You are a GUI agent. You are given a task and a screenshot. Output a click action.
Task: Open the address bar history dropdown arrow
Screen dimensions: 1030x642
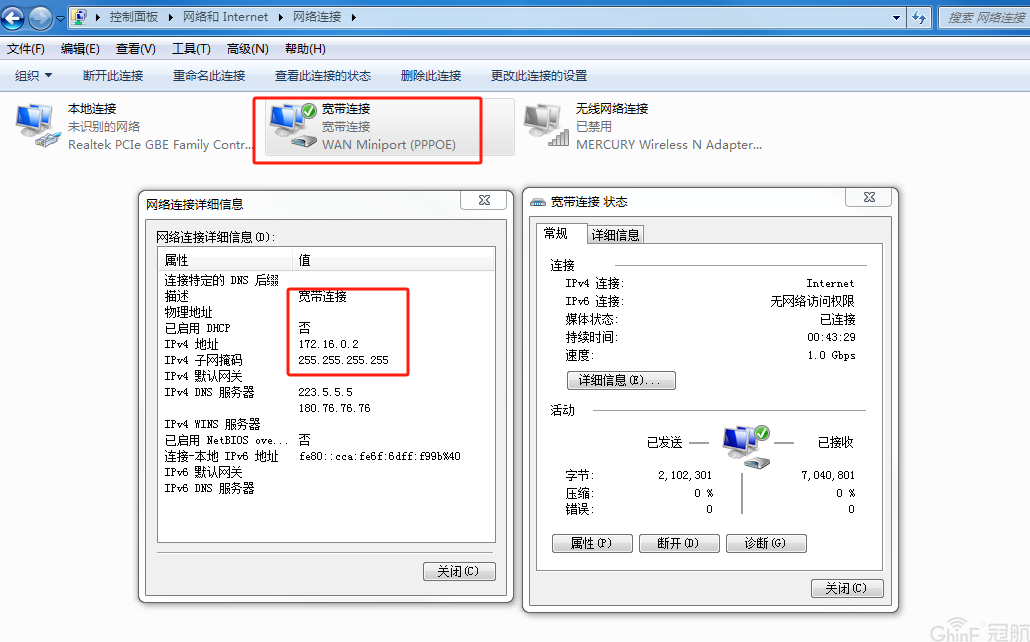(x=897, y=18)
